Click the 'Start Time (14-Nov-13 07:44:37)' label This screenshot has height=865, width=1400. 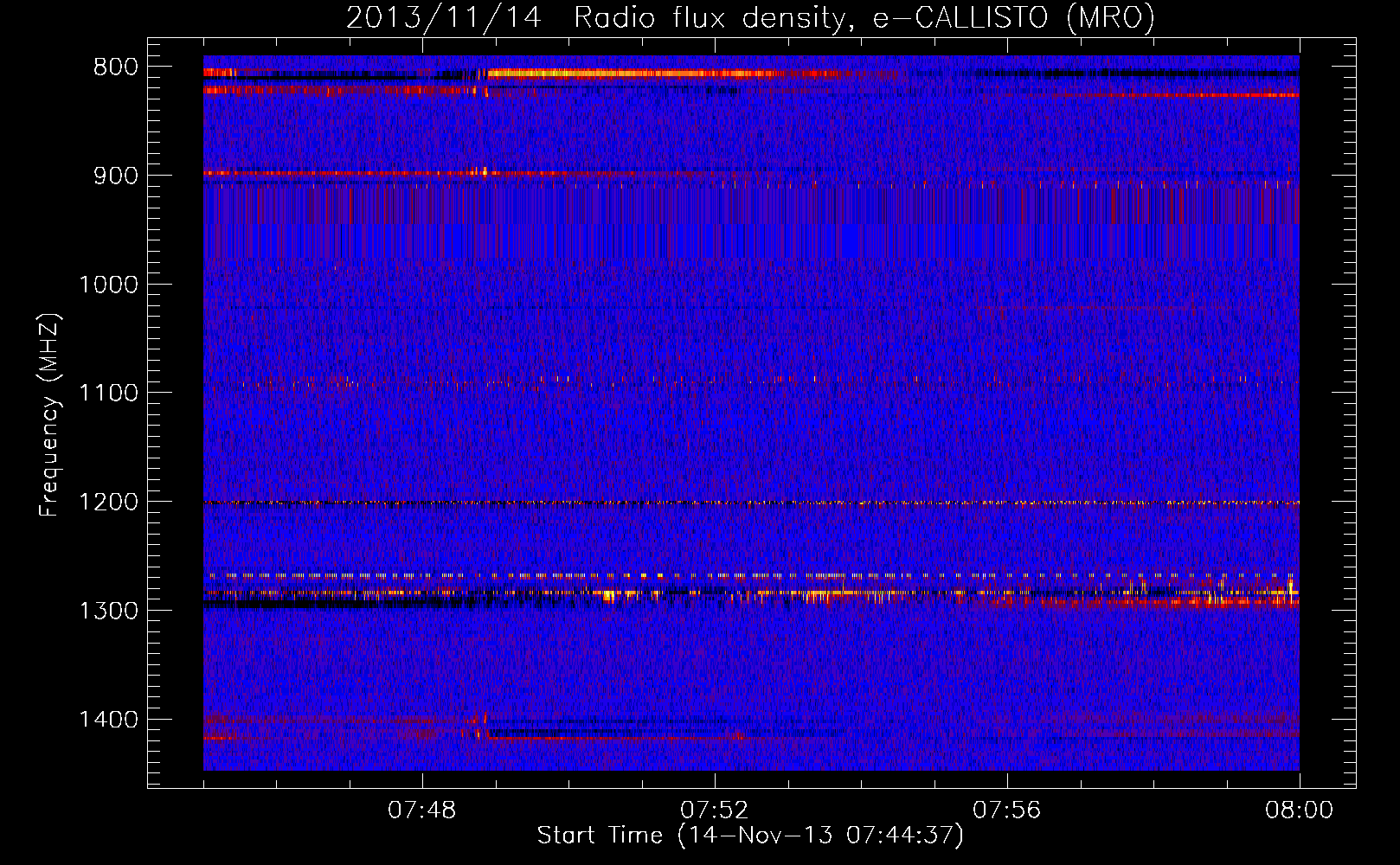pyautogui.click(x=750, y=836)
